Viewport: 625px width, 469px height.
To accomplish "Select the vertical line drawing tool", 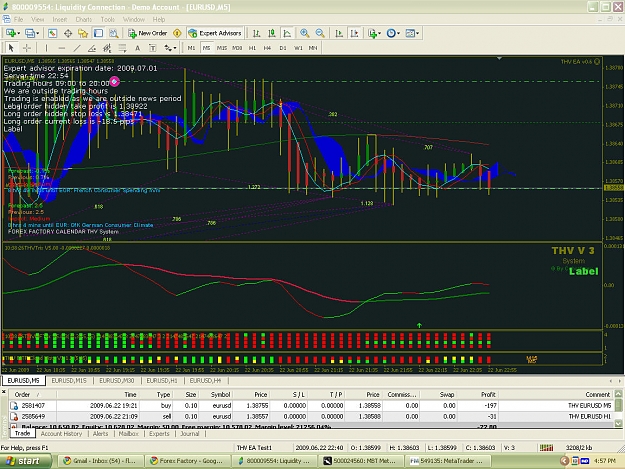I will (x=46, y=48).
